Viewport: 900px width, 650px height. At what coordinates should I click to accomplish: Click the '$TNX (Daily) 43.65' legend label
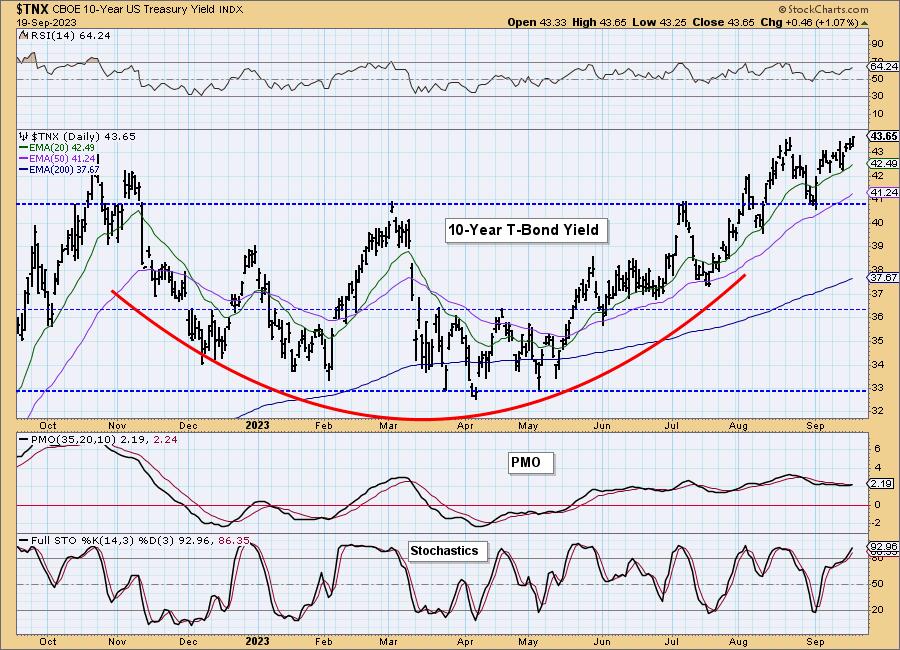point(83,137)
